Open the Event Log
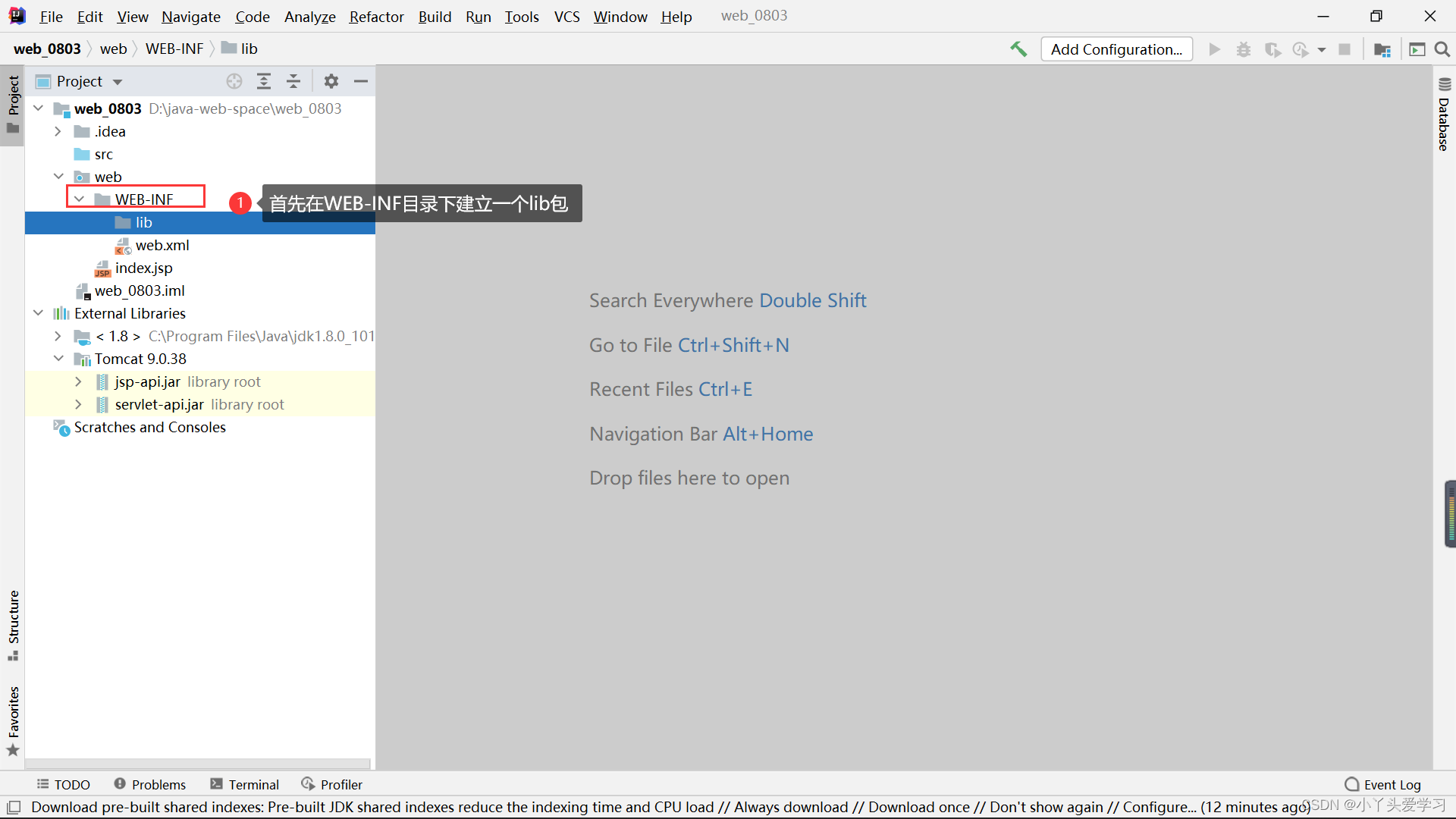Viewport: 1456px width, 819px height. click(1383, 784)
